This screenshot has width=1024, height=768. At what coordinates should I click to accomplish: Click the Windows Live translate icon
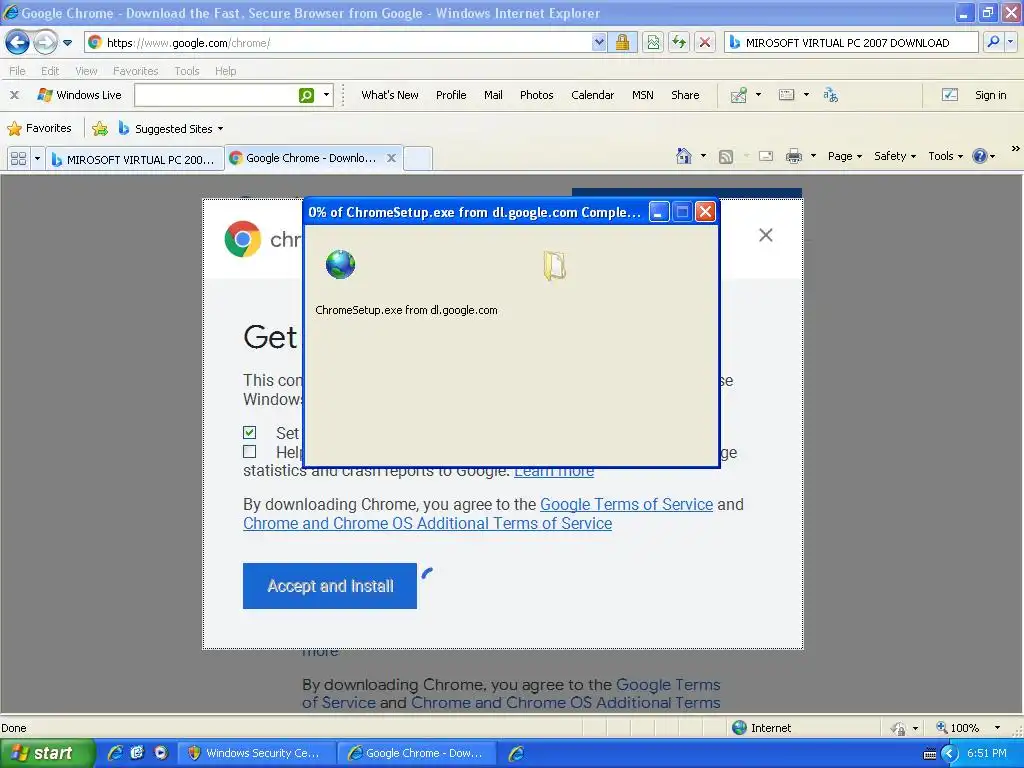831,95
